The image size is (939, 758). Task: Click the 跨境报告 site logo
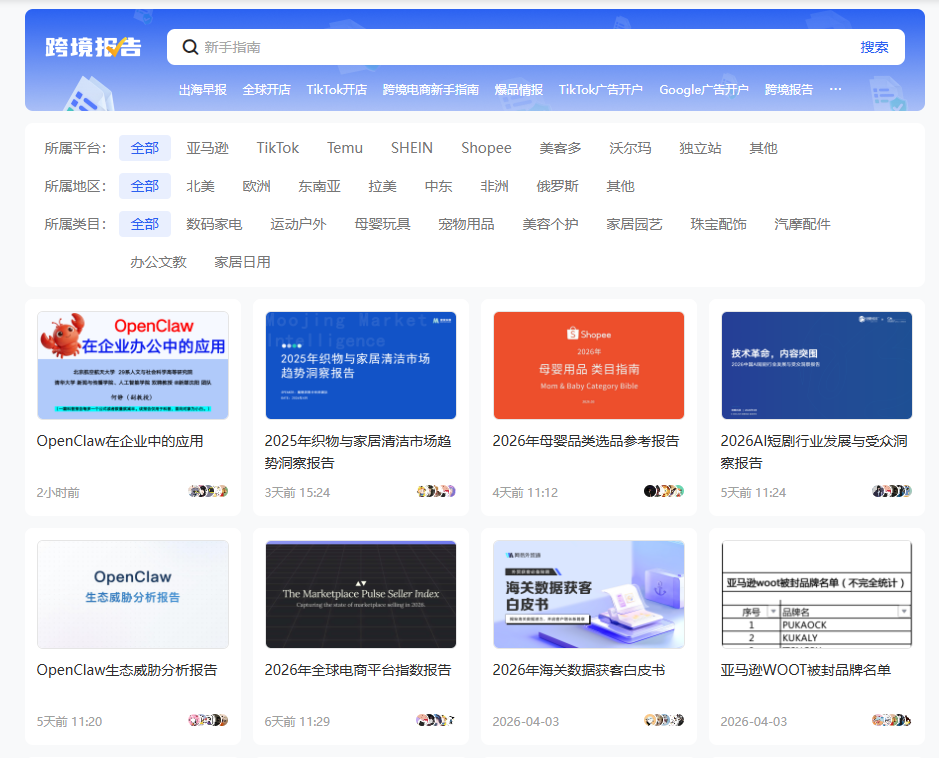(93, 47)
